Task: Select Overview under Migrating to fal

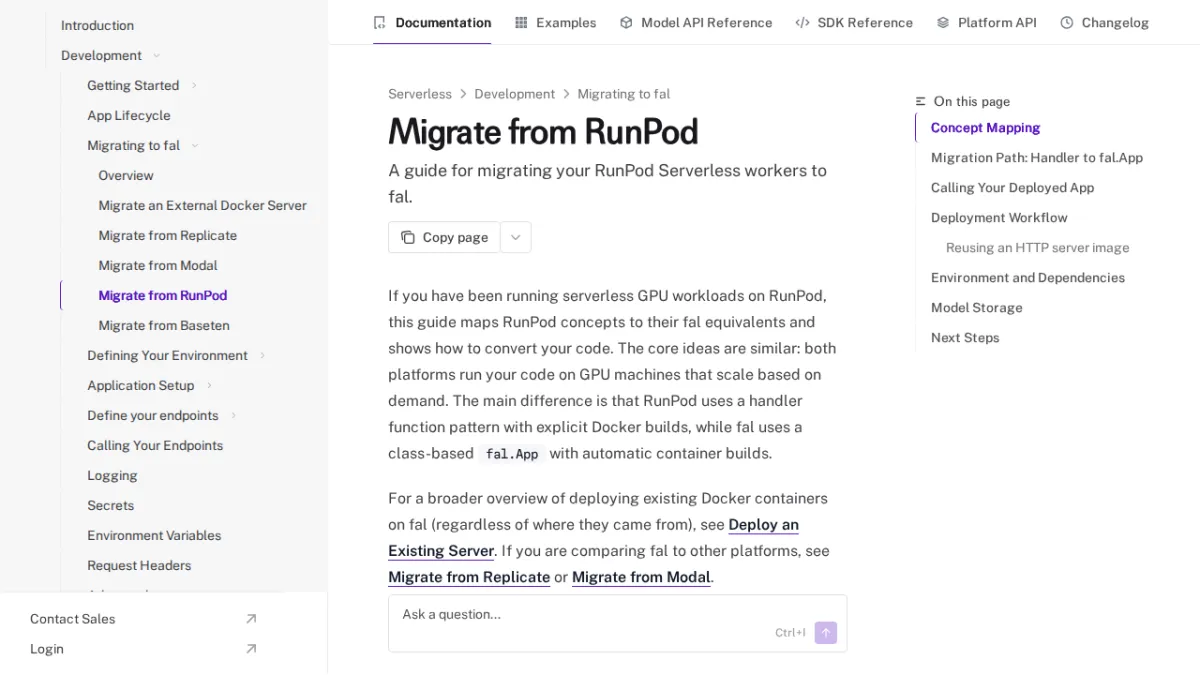Action: [126, 175]
